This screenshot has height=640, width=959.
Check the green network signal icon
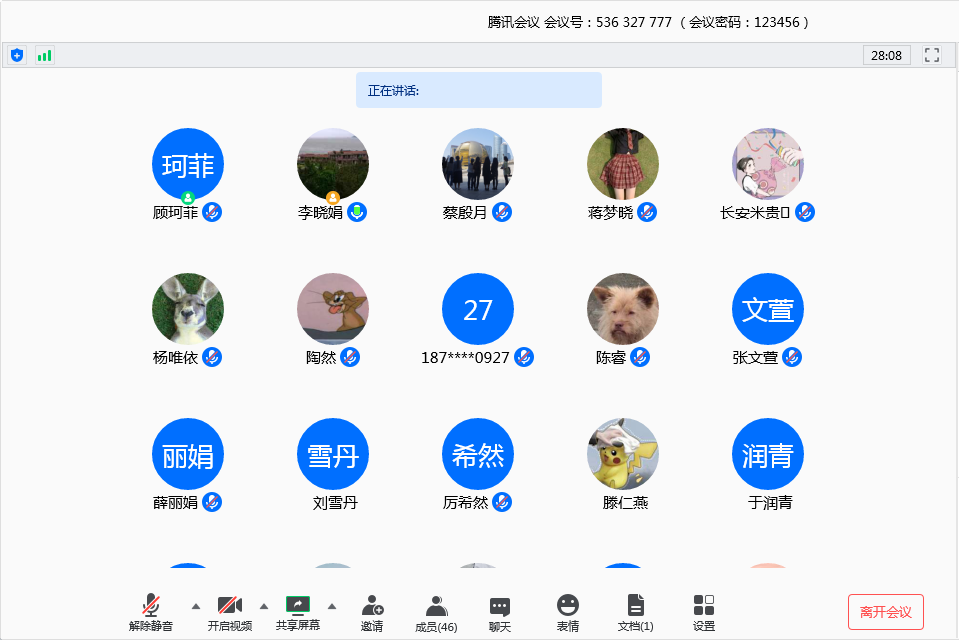(x=44, y=55)
